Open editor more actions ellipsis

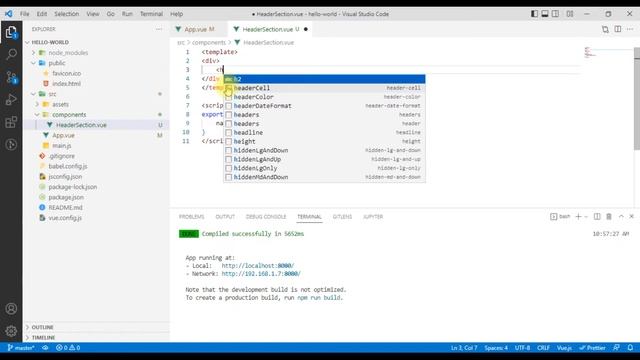630,29
